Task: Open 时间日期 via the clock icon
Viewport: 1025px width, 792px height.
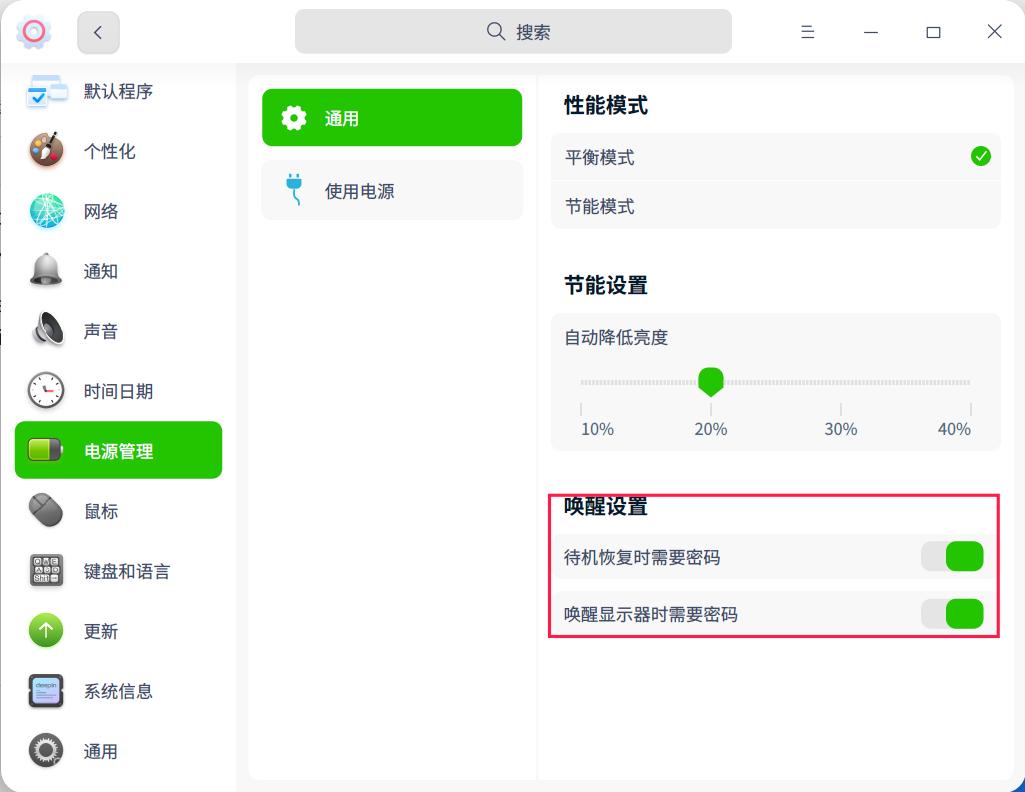Action: click(44, 391)
